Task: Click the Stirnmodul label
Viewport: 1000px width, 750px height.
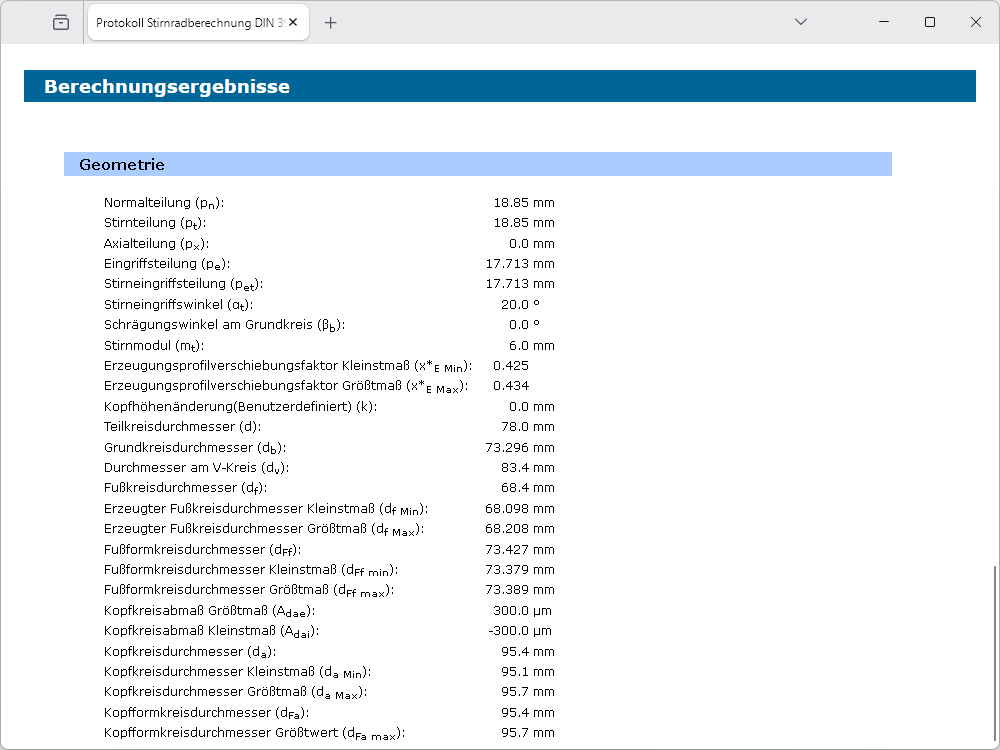Action: pos(154,346)
